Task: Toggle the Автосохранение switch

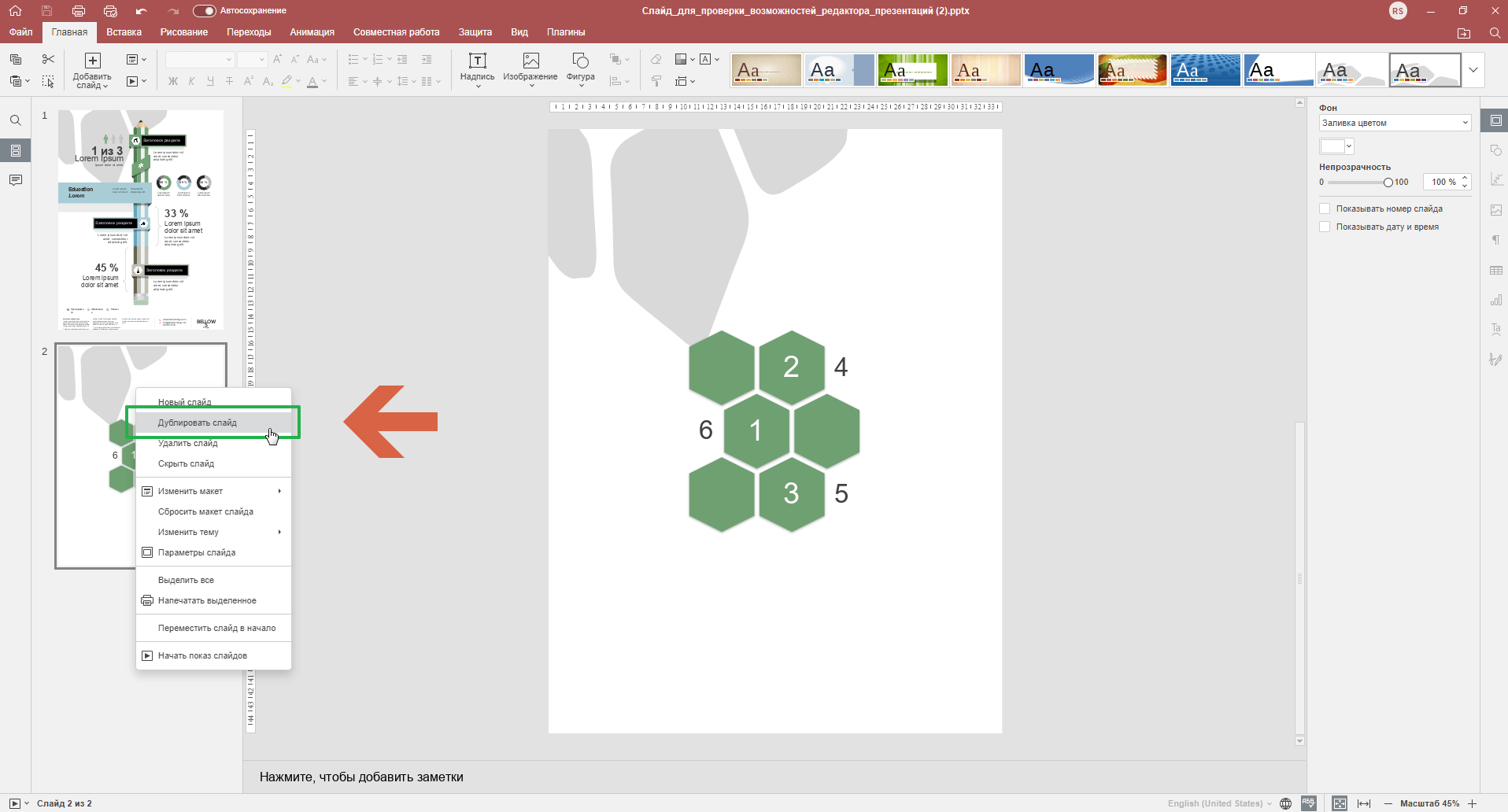Action: pyautogui.click(x=204, y=11)
